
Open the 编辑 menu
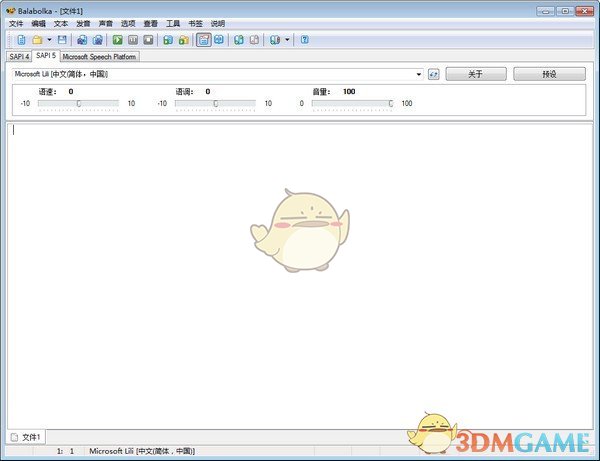pos(38,24)
